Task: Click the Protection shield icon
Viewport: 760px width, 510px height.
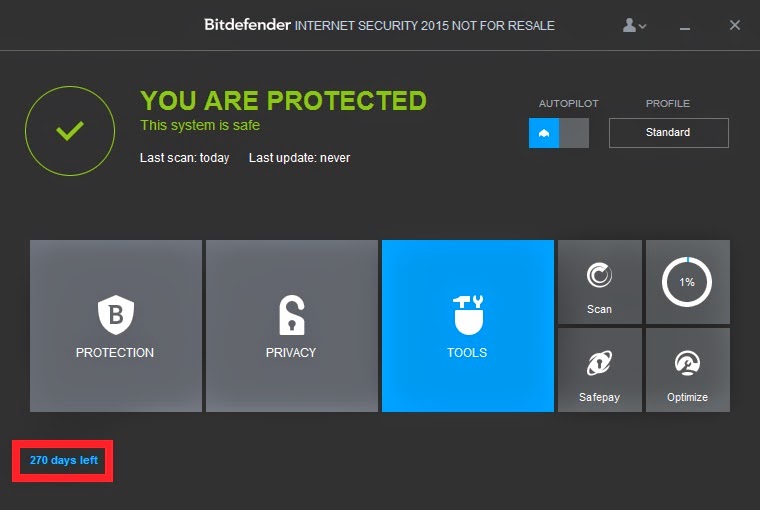Action: [x=116, y=315]
